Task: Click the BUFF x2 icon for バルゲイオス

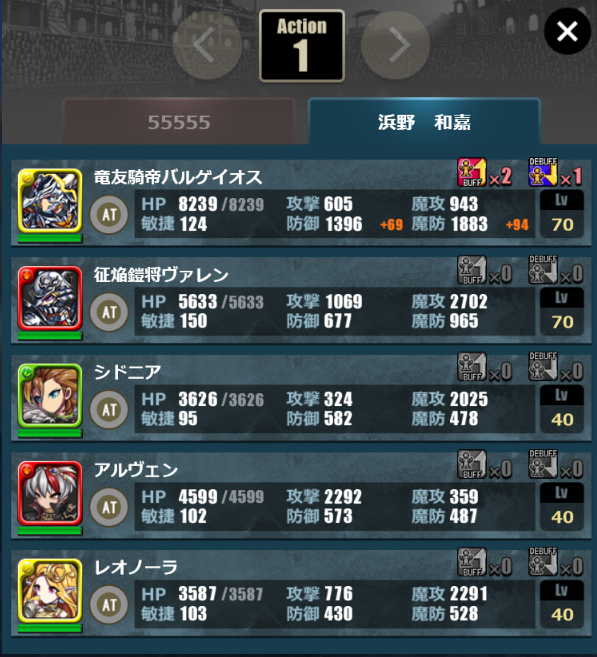Action: click(x=472, y=172)
